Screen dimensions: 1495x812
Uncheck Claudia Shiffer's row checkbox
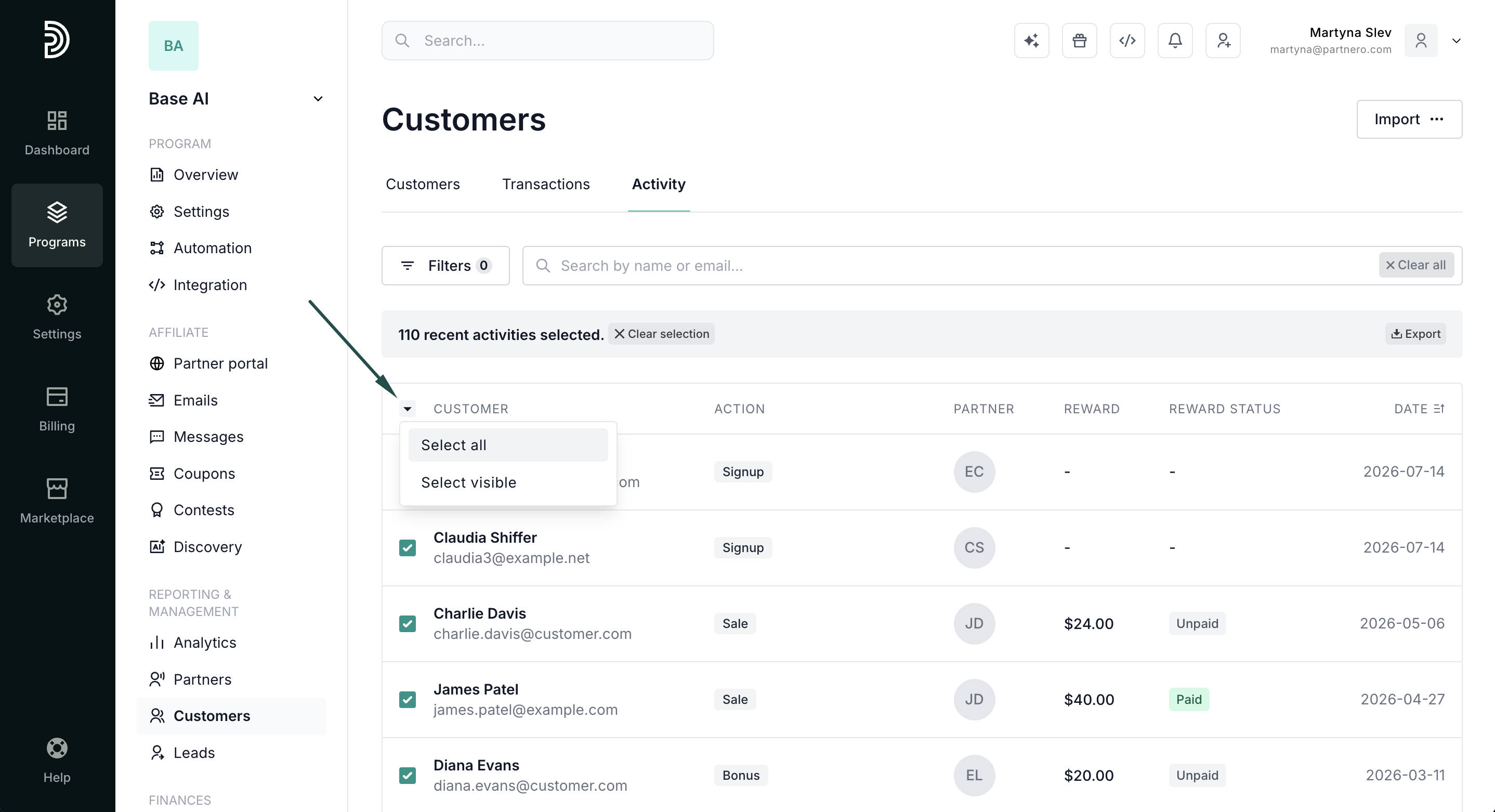coord(408,547)
